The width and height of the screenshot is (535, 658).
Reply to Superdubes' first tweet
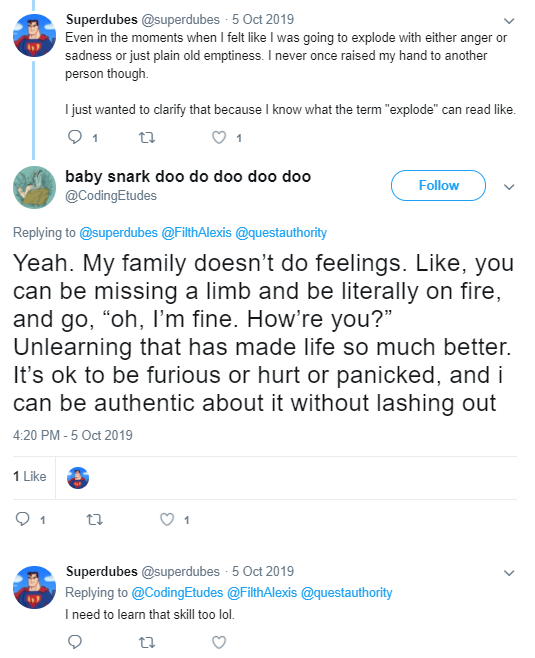pos(75,137)
